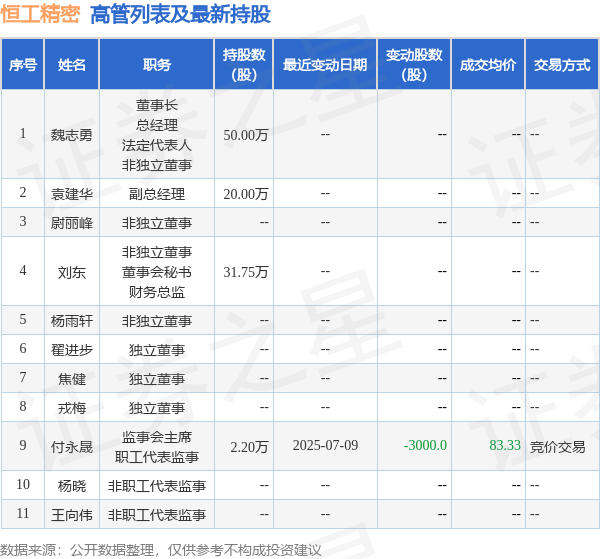Select the 职务 column header
Image resolution: width=600 pixels, height=559 pixels.
(157, 65)
